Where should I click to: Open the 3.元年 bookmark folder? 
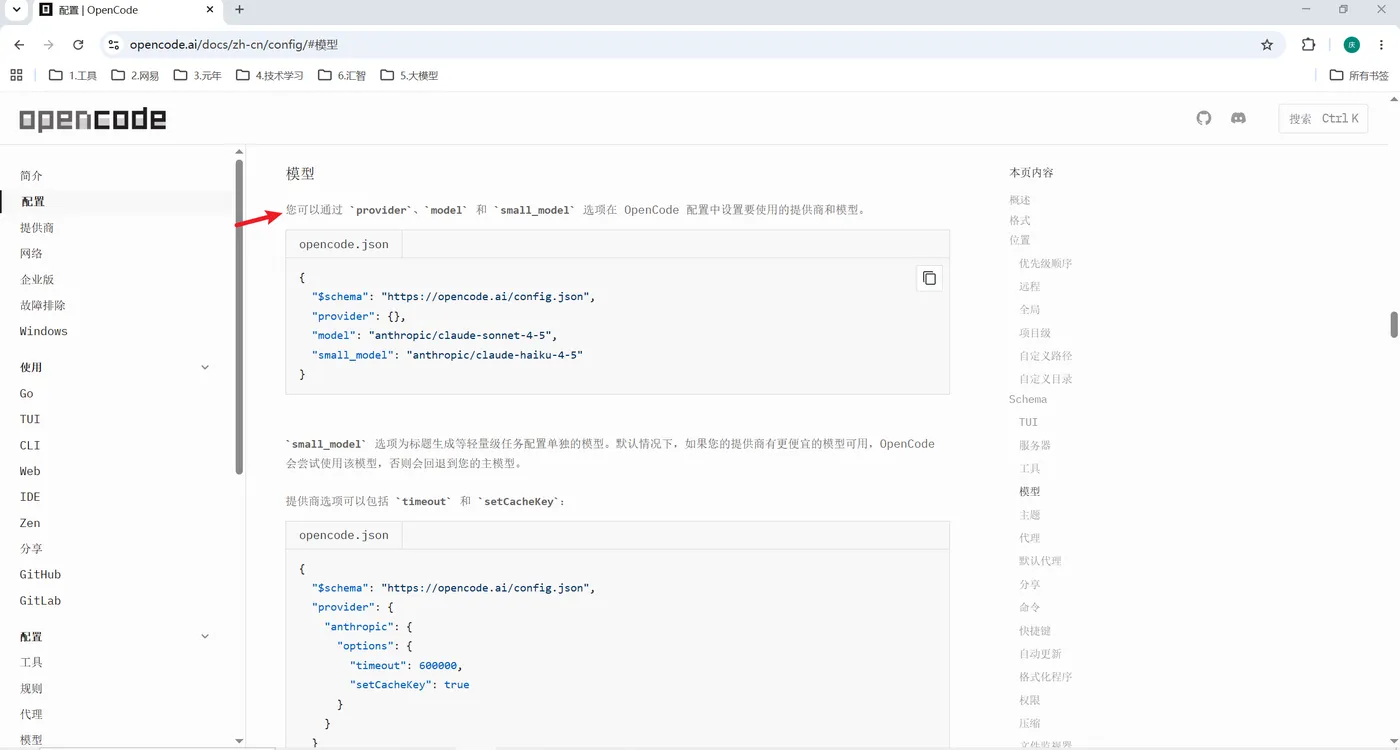[x=198, y=75]
